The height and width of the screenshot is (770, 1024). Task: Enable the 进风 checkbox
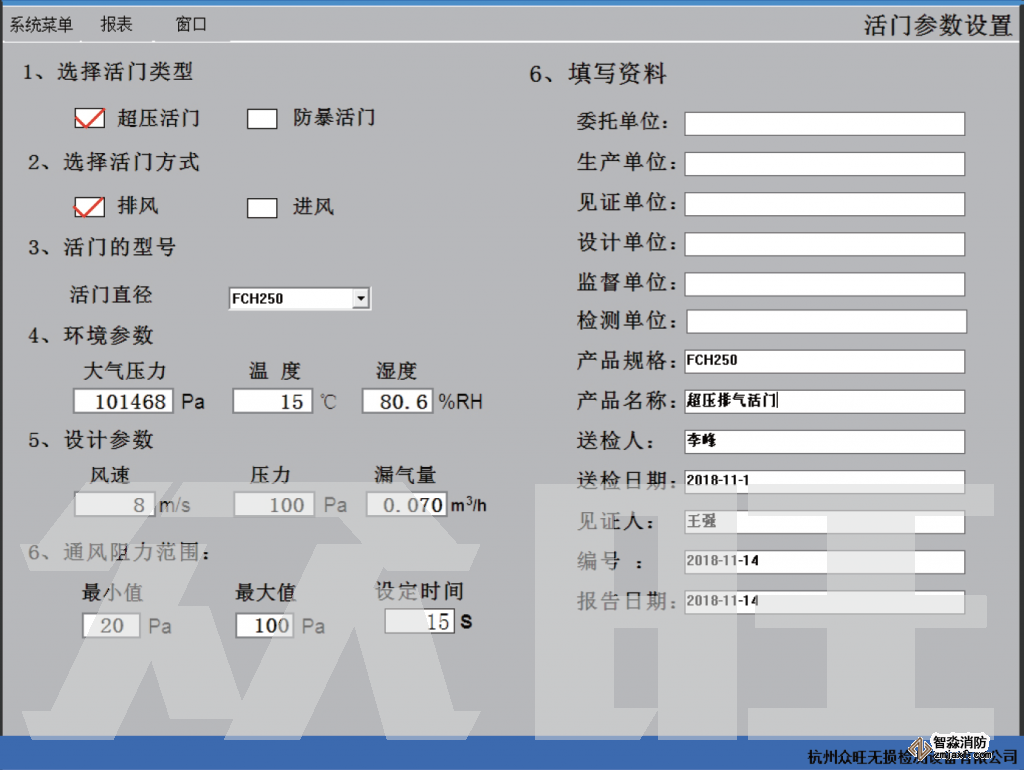tap(262, 208)
